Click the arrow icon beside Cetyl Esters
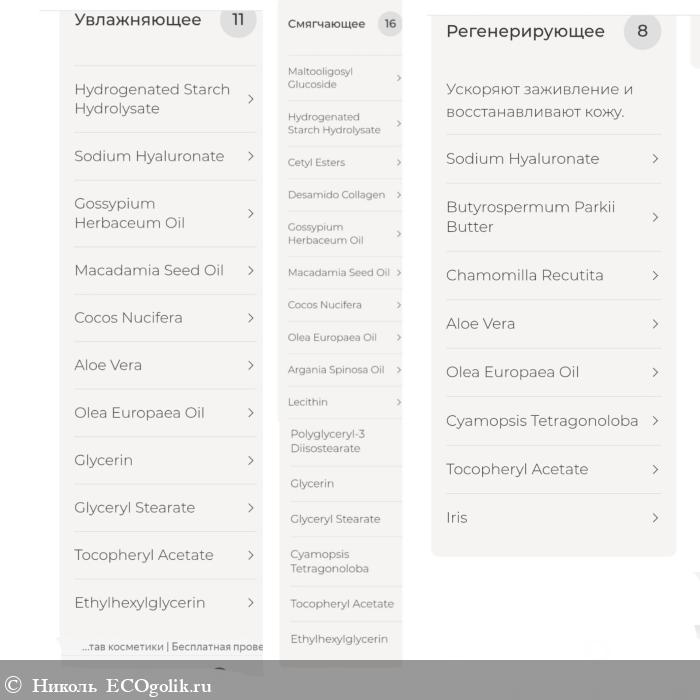700x700 pixels. click(398, 163)
